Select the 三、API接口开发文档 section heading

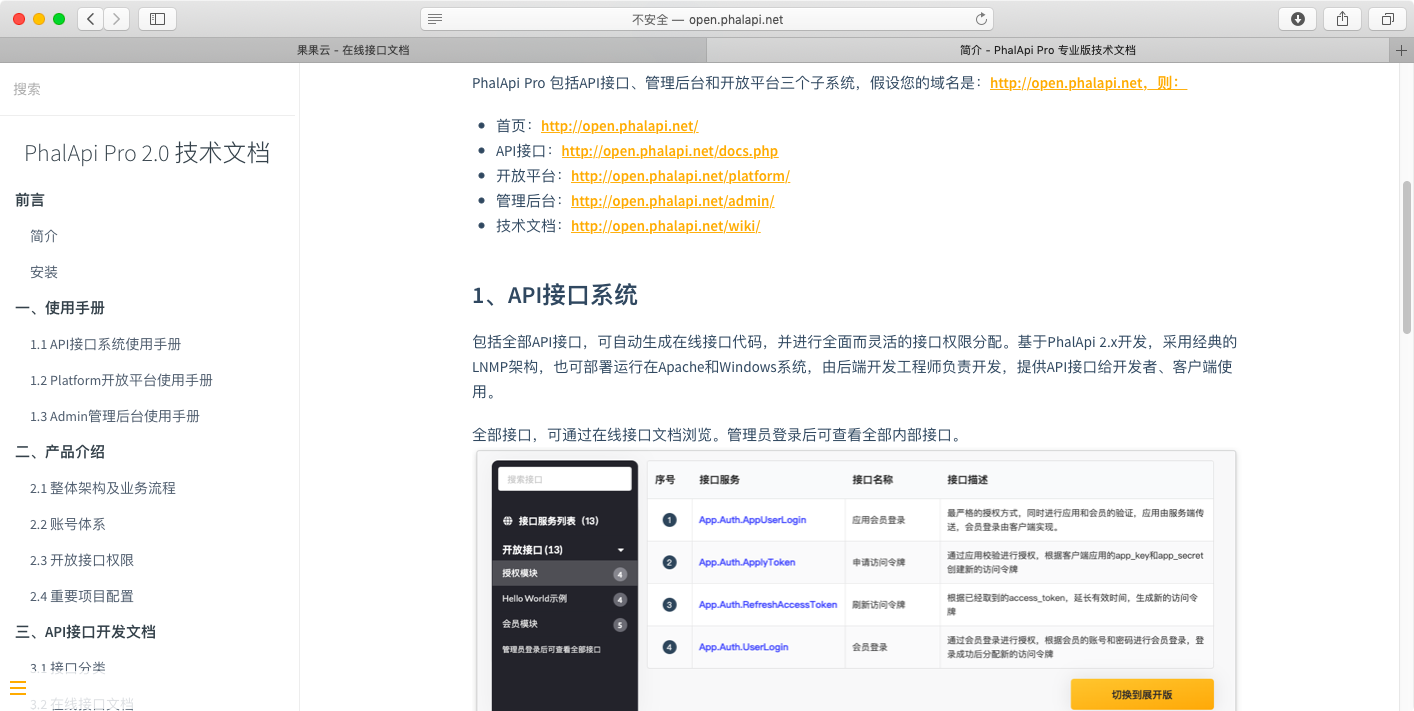(85, 632)
